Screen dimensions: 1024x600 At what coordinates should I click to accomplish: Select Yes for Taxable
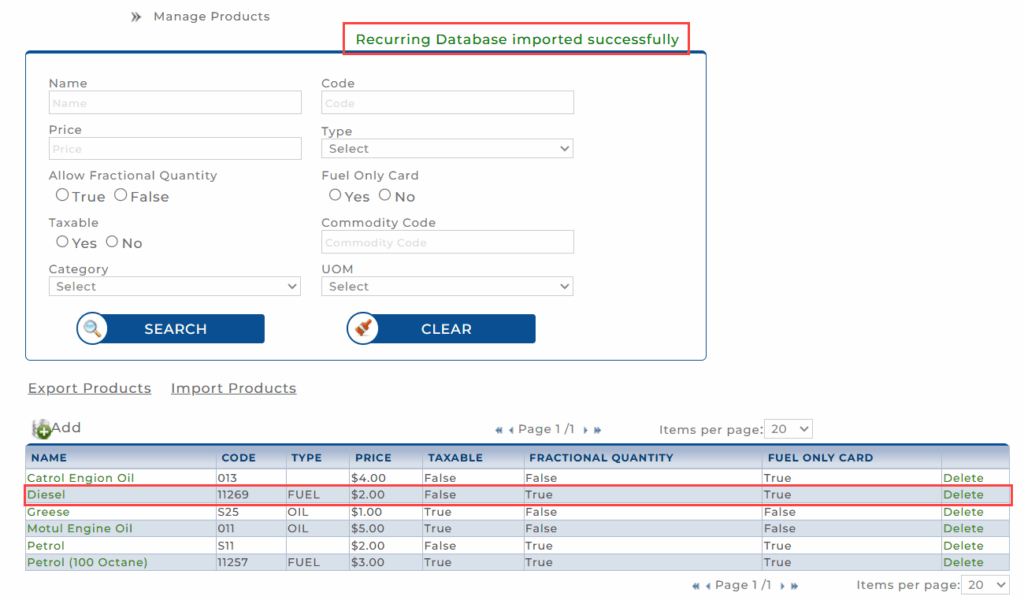(x=62, y=242)
